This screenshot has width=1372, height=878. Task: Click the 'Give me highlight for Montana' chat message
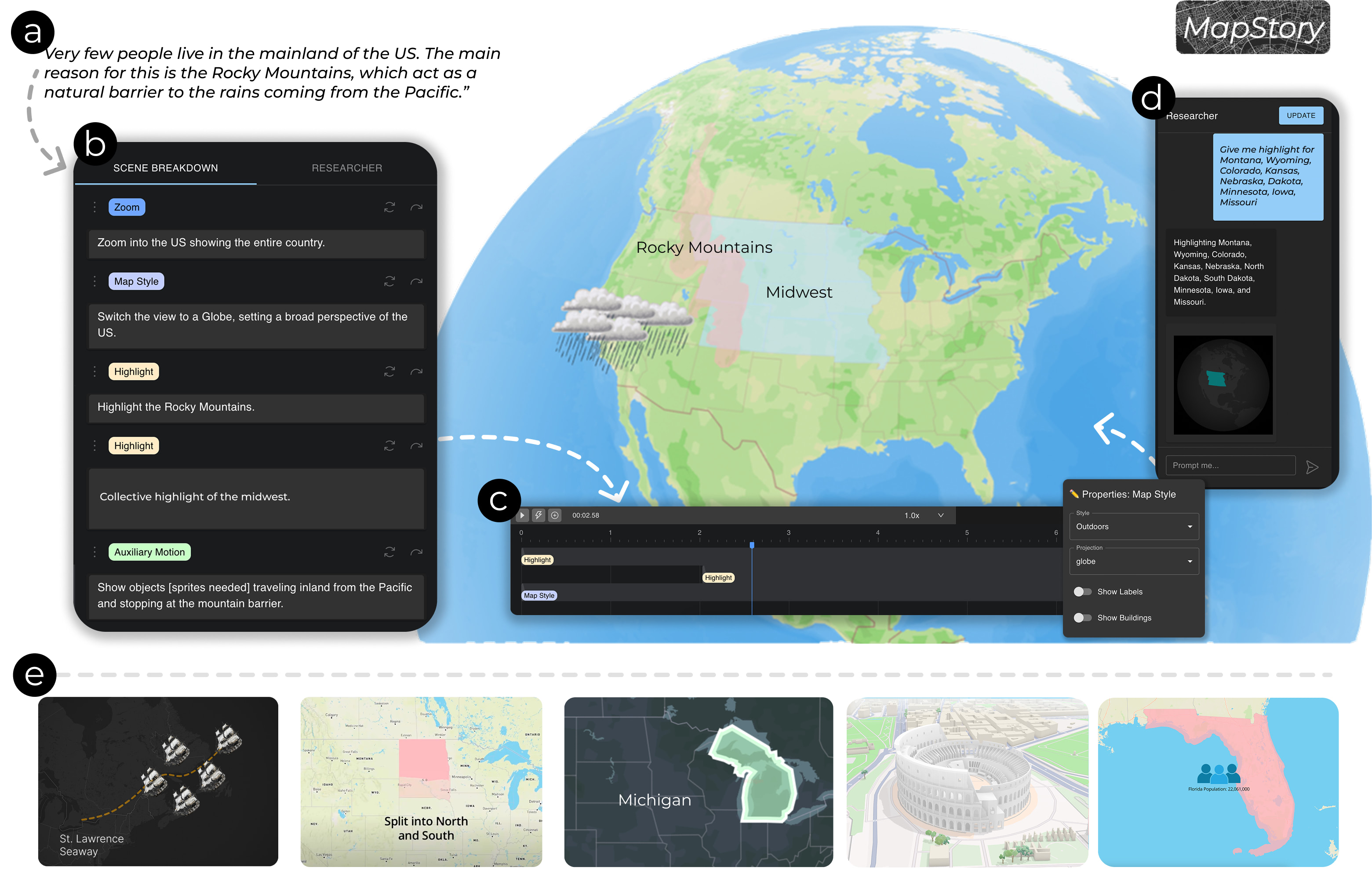coord(1268,177)
